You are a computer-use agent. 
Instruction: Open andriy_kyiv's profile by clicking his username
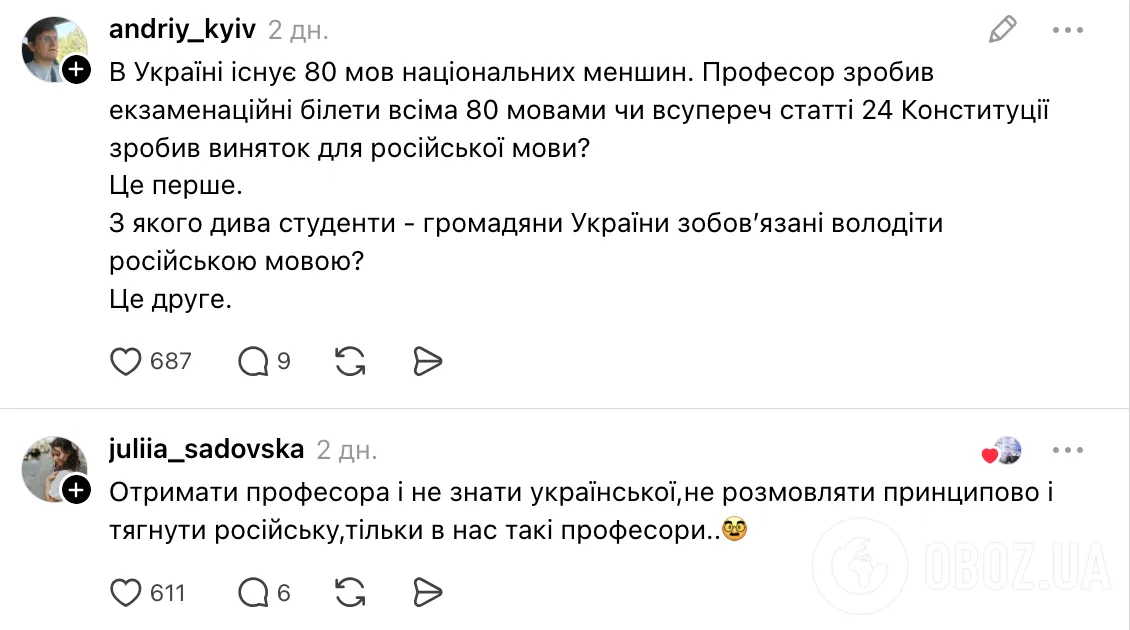click(x=182, y=29)
